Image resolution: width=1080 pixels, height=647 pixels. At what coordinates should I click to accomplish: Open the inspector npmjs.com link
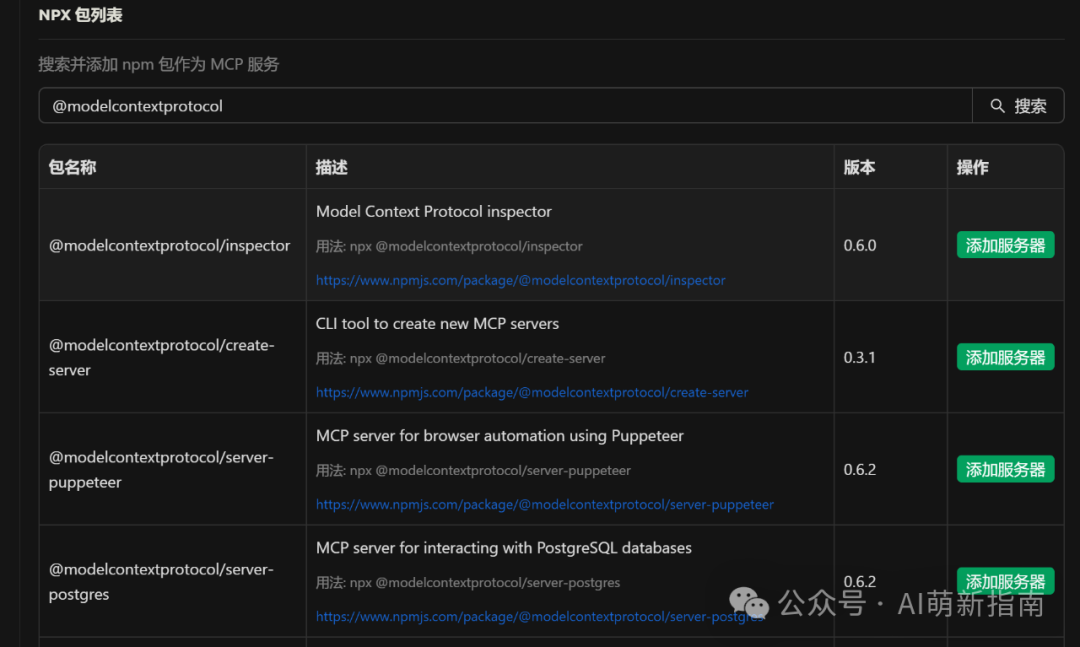click(x=520, y=281)
